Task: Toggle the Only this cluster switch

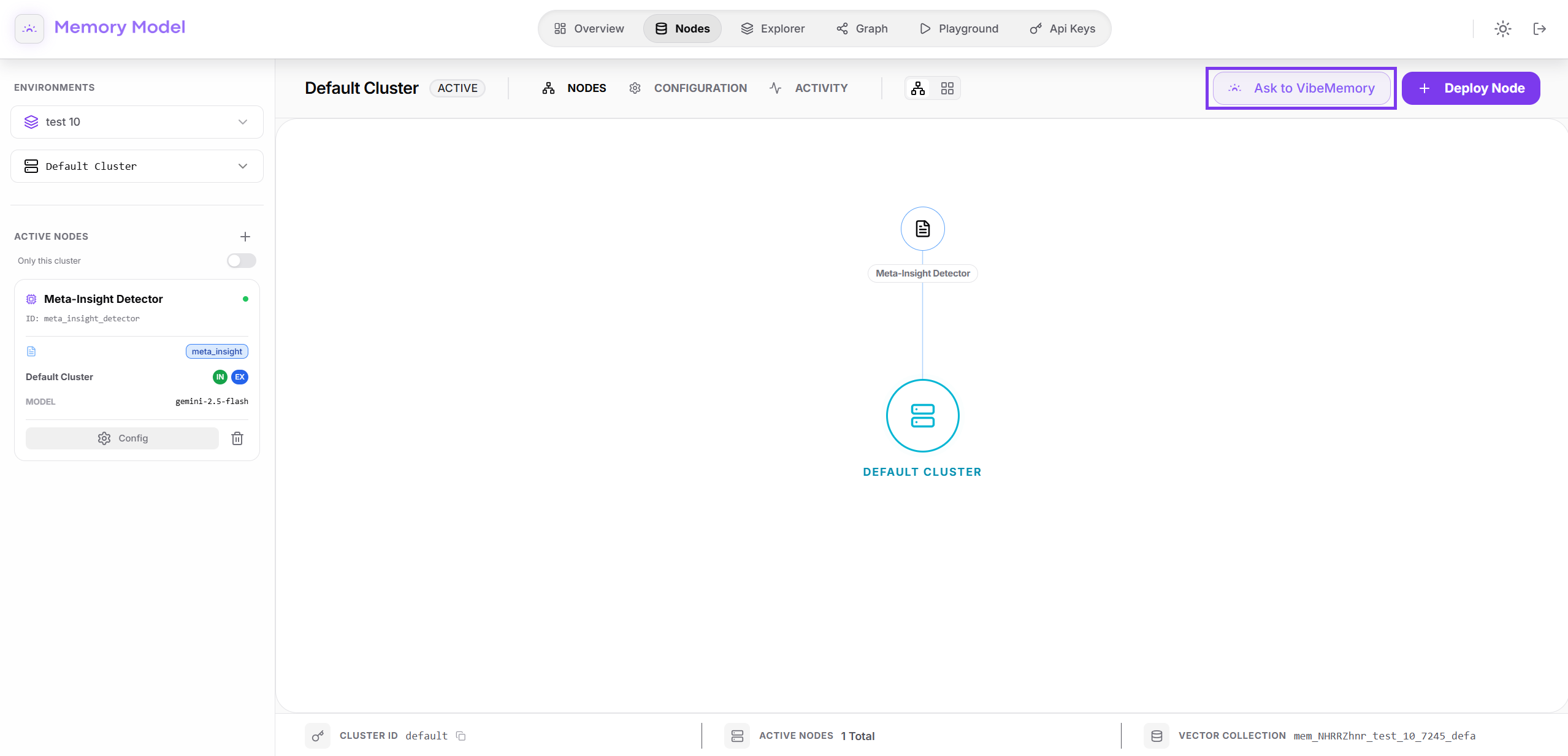Action: (x=241, y=261)
